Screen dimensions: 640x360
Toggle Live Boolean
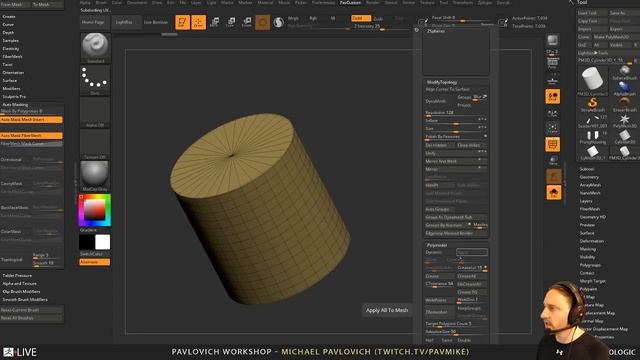156,22
